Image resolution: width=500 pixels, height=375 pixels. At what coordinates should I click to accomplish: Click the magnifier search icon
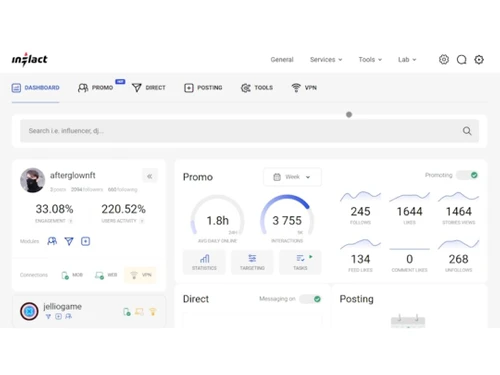467,131
